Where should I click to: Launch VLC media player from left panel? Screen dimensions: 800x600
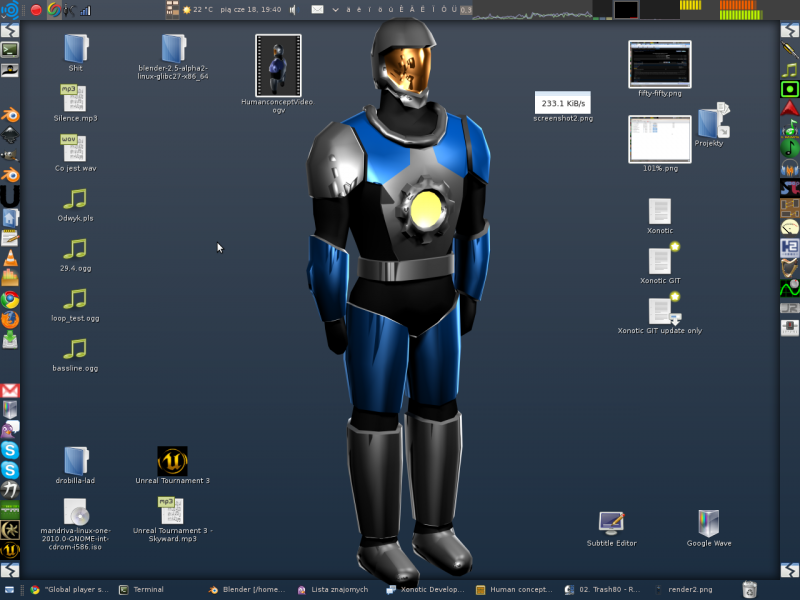pyautogui.click(x=10, y=258)
